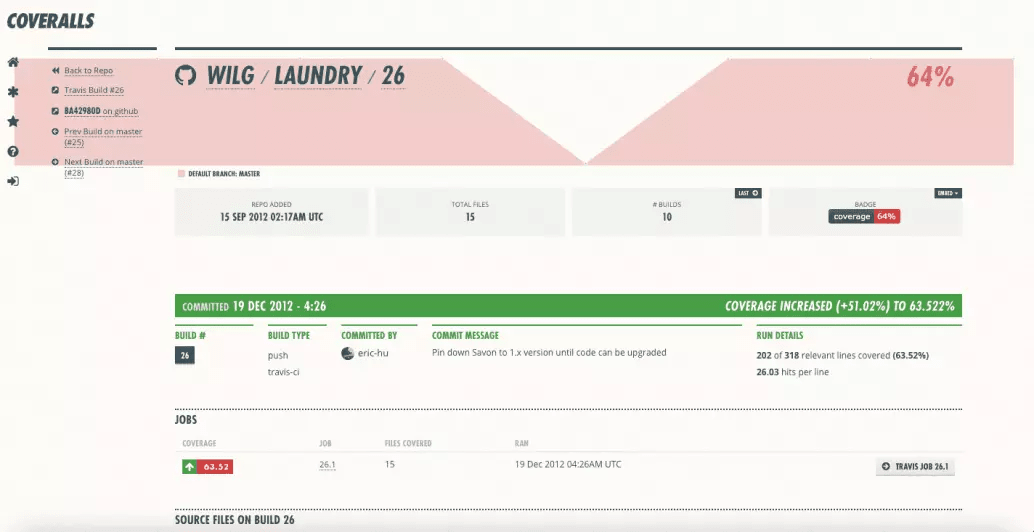Click the Coverage Increased (+51.02%) text

click(839, 307)
